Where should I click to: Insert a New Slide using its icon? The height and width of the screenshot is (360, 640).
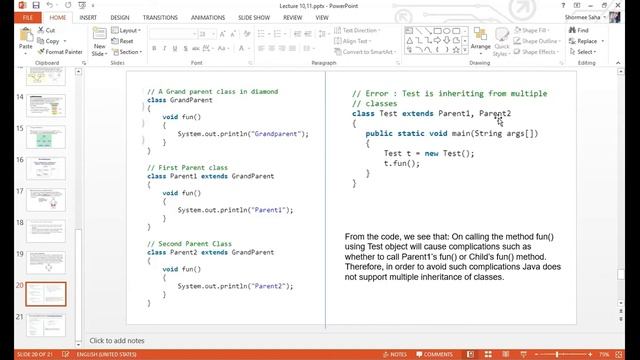pos(99,33)
